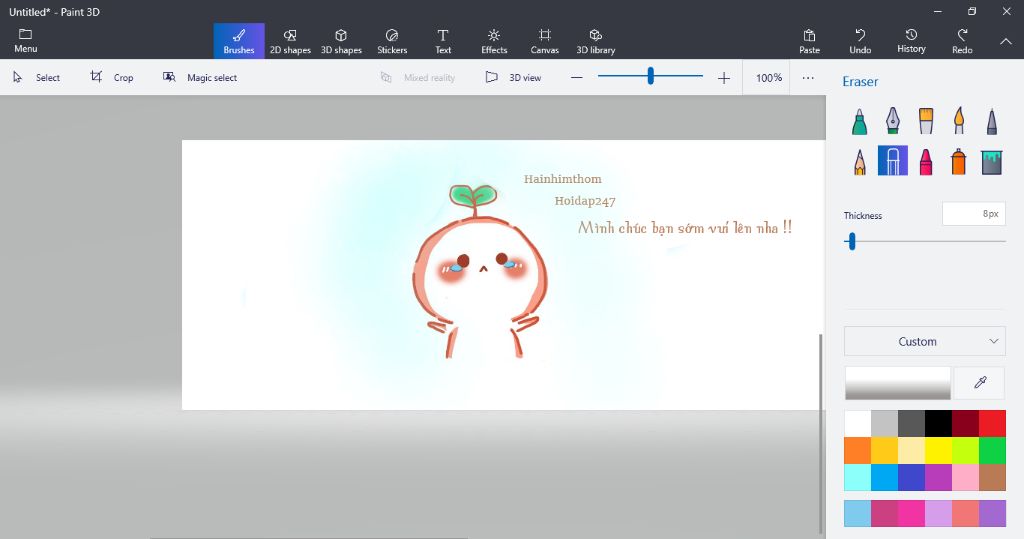
Task: Collapse the ribbon with the chevron
Action: 1006,41
